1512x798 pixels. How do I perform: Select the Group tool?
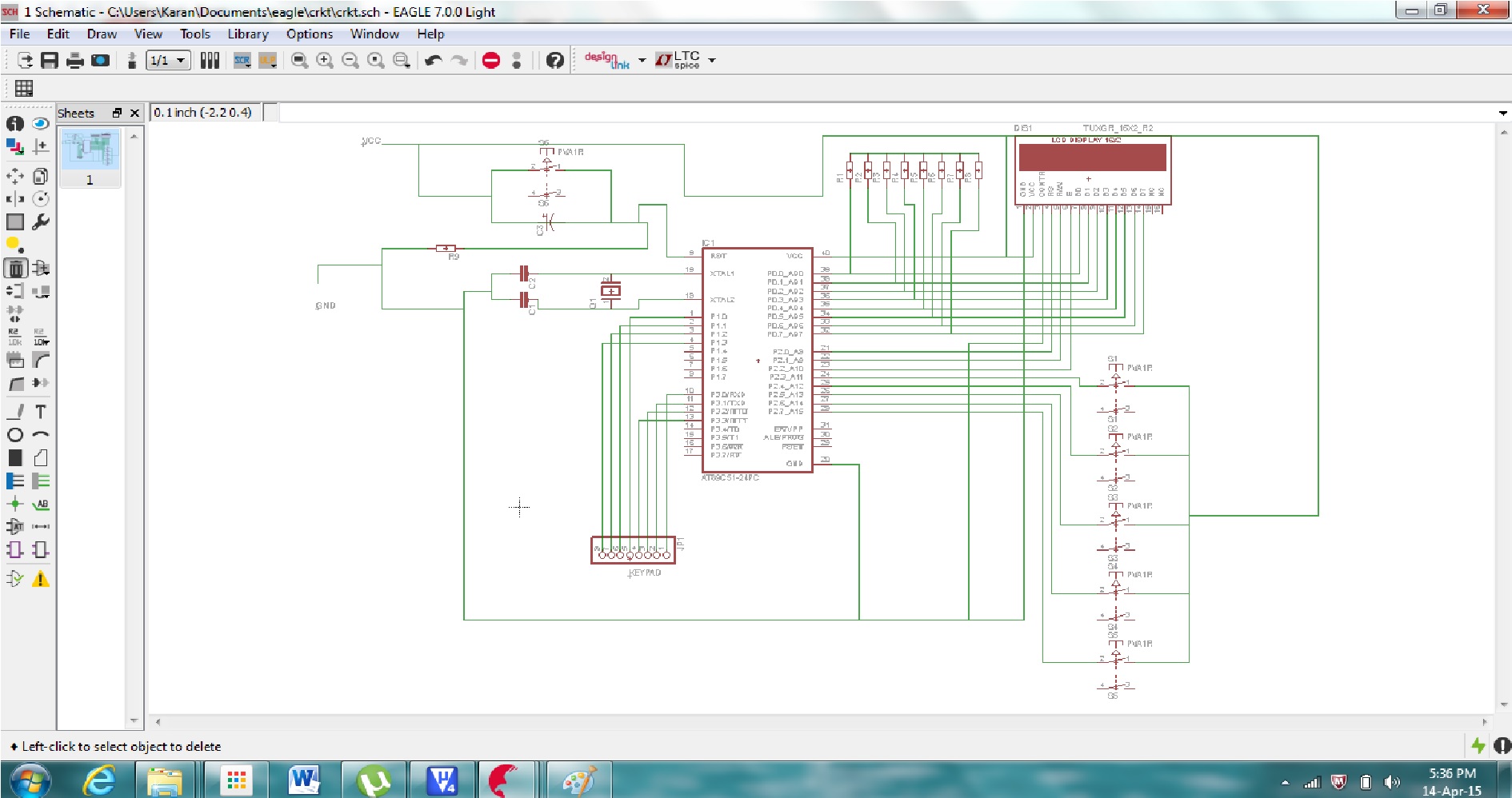pos(15,222)
